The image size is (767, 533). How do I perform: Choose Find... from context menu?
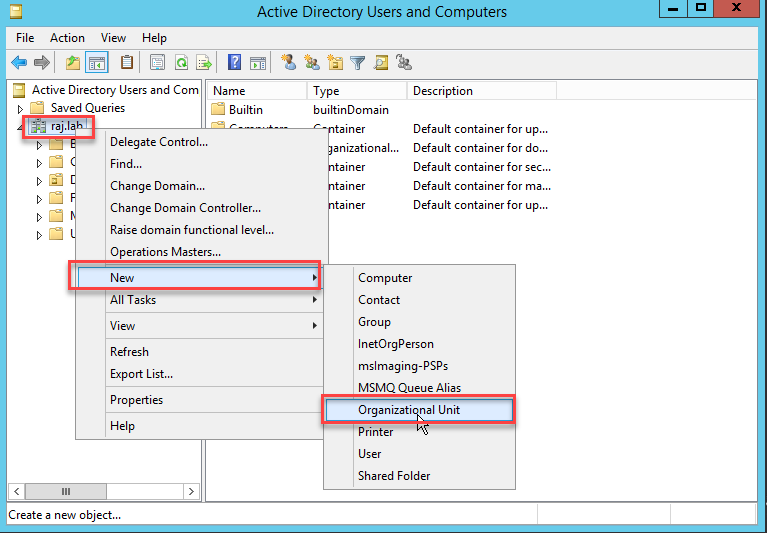tap(199, 164)
